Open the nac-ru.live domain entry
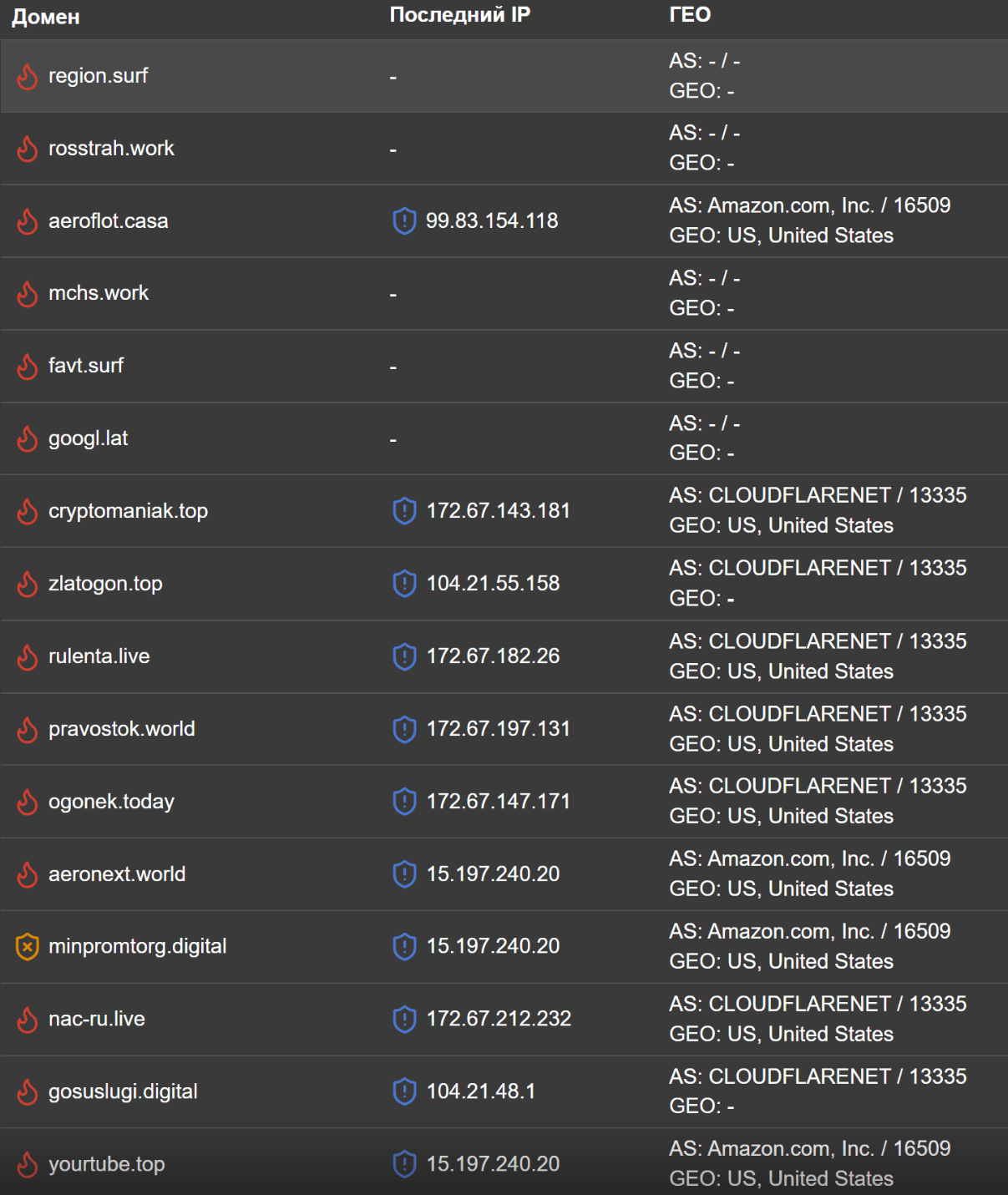Screen dimensions: 1008x1195 tap(97, 1019)
